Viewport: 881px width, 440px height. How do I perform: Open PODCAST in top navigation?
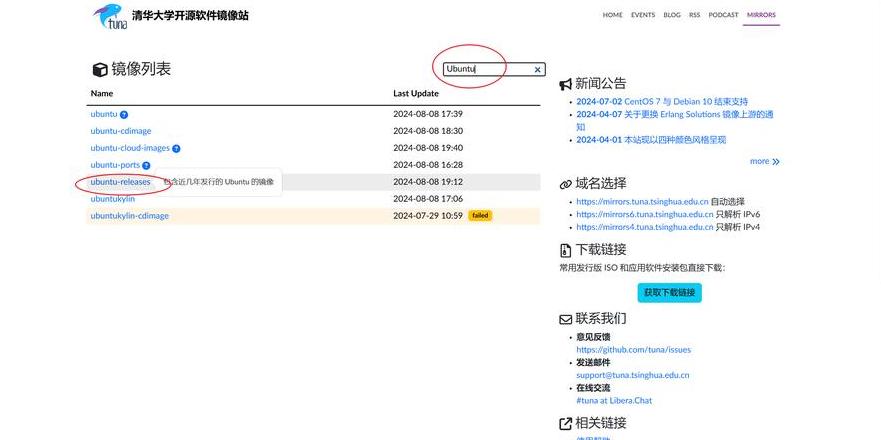point(723,15)
